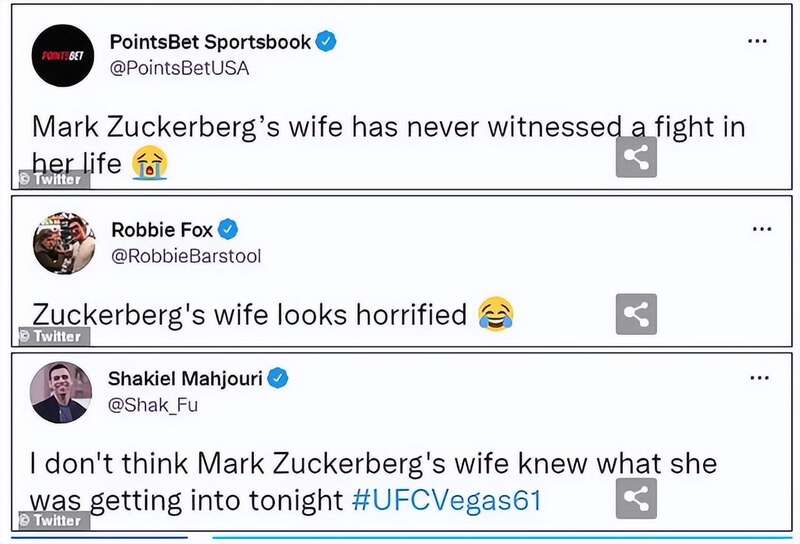Click the Shakiel Mahjouri display name
This screenshot has height=544, width=800.
point(186,378)
